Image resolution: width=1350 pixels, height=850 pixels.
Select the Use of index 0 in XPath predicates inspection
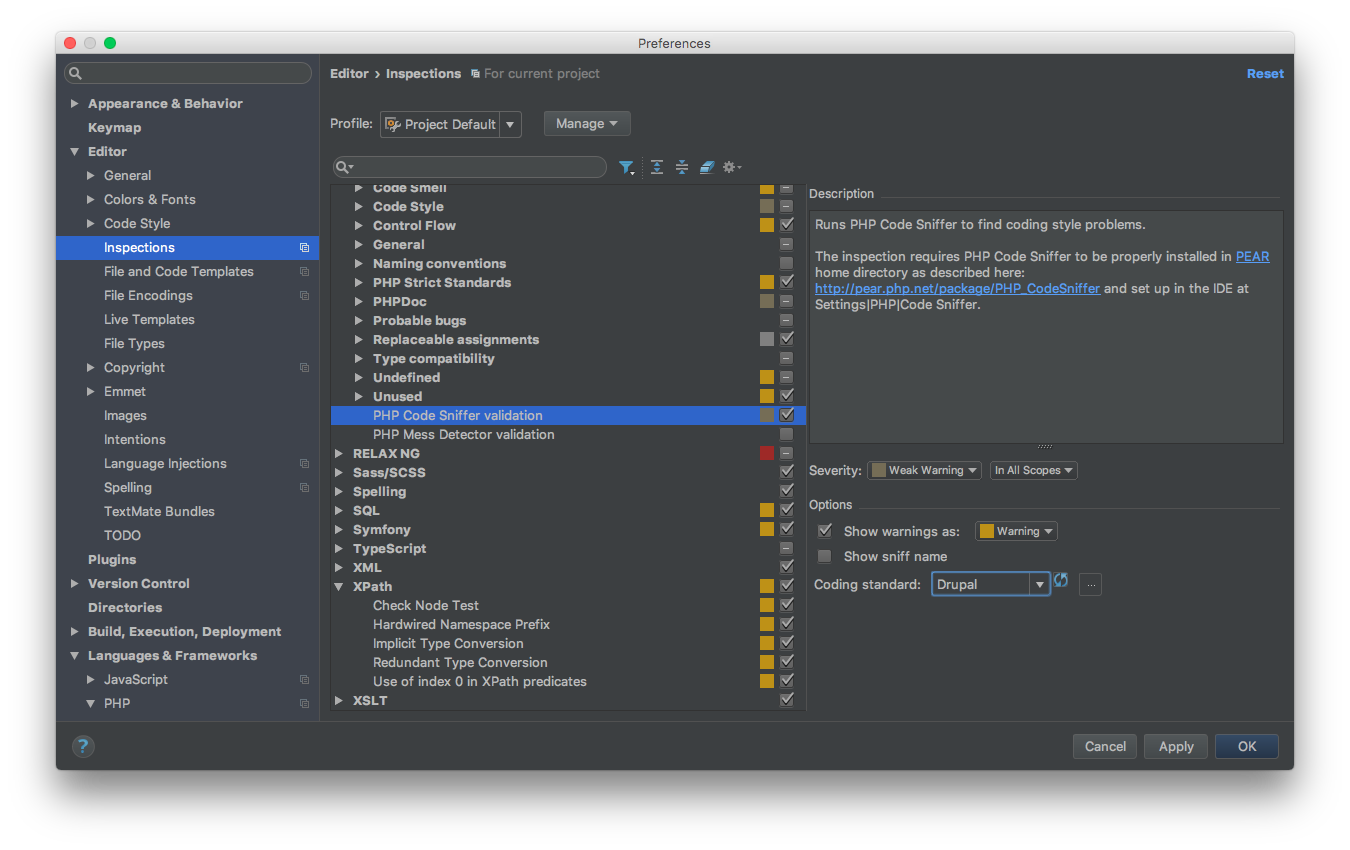pos(568,682)
